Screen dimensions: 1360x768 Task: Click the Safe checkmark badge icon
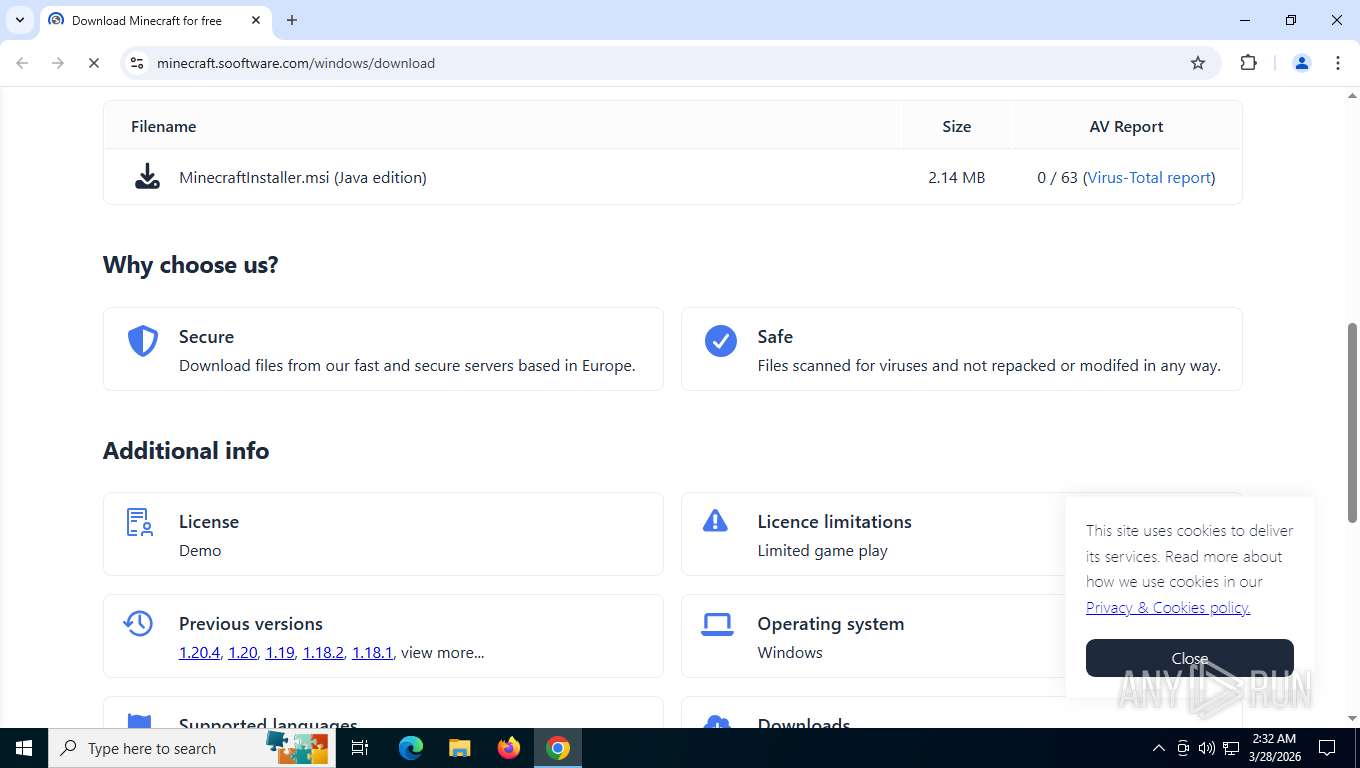point(721,341)
